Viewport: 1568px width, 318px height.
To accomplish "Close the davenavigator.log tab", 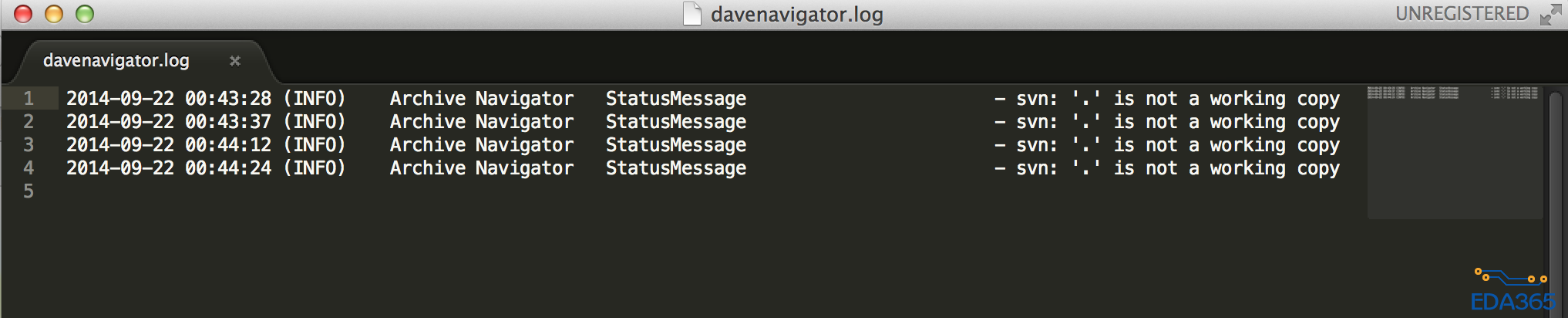I will 235,61.
